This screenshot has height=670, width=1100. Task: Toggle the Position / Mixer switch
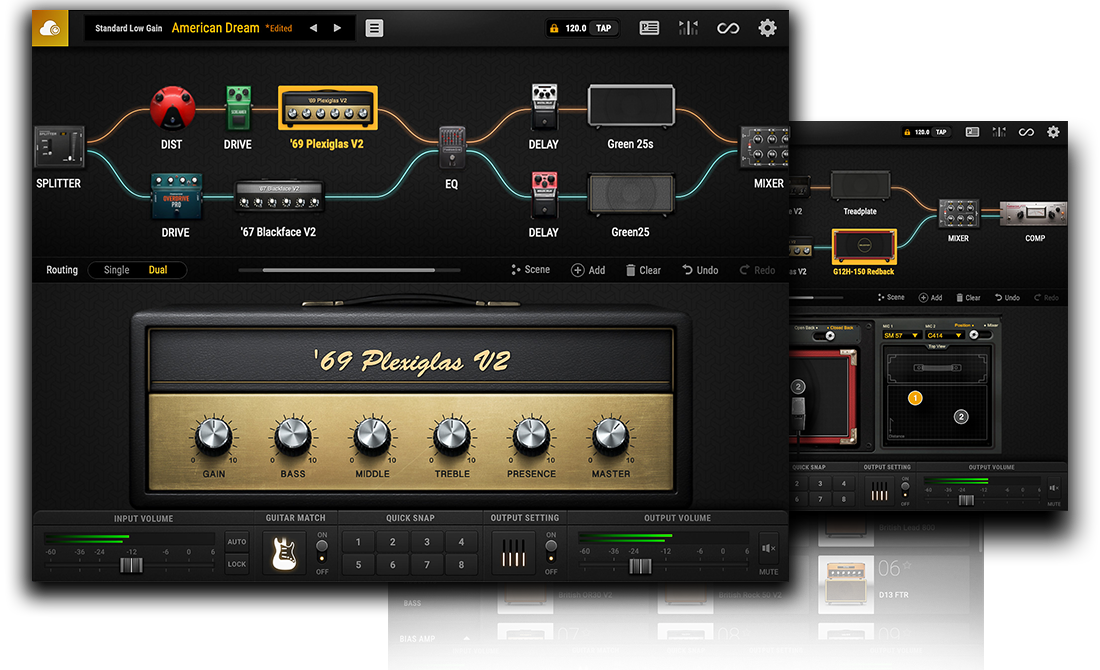[978, 335]
